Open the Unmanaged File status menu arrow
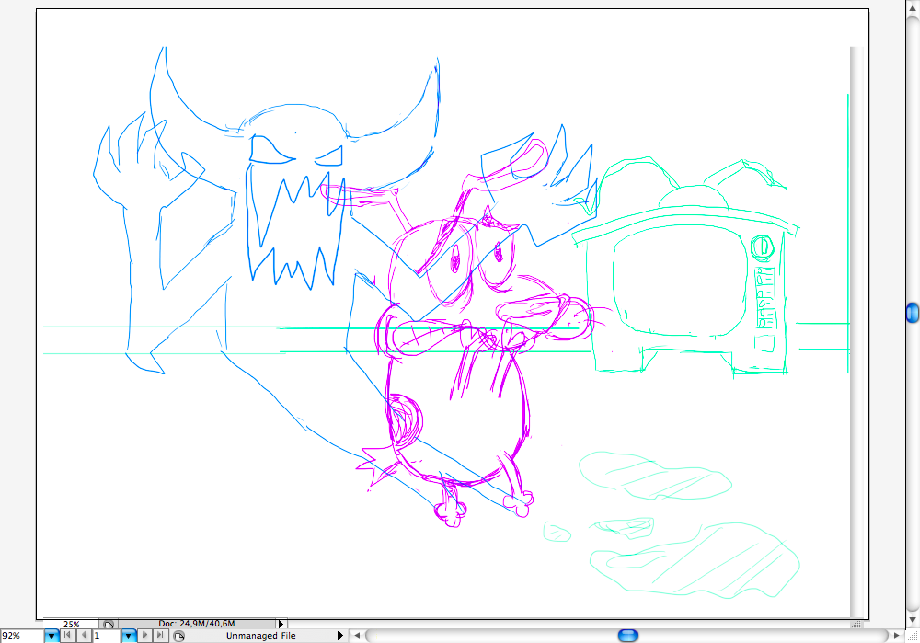 340,636
